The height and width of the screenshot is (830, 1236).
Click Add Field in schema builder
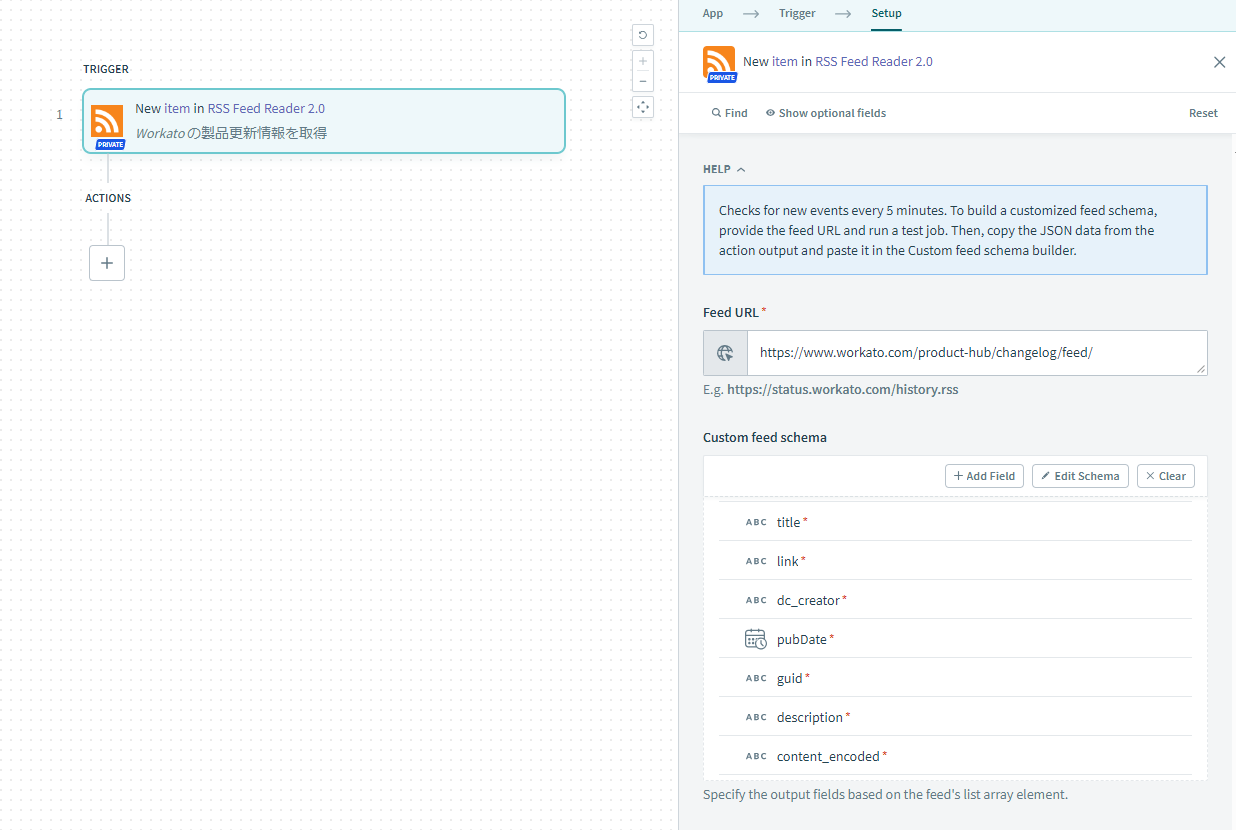(984, 476)
